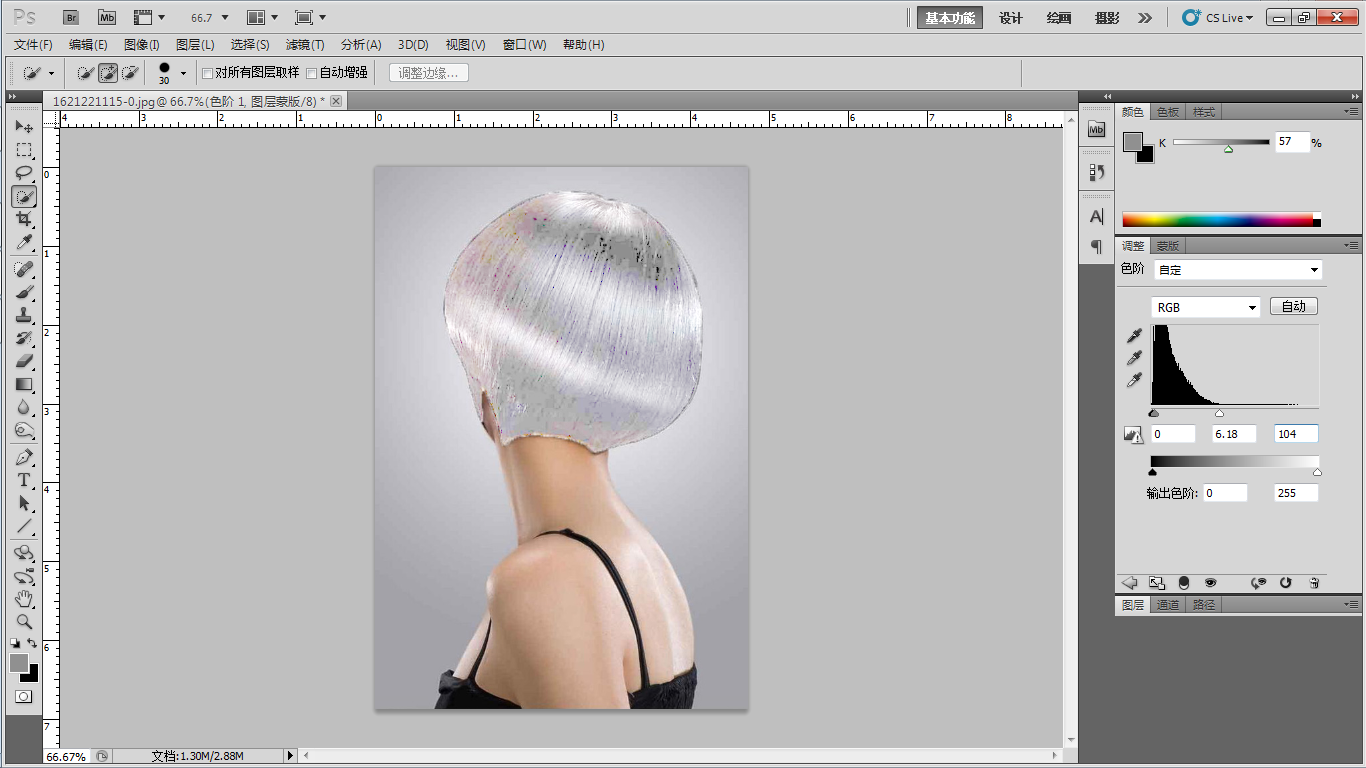Select the Blur tool
This screenshot has height=768, width=1366.
[24, 407]
